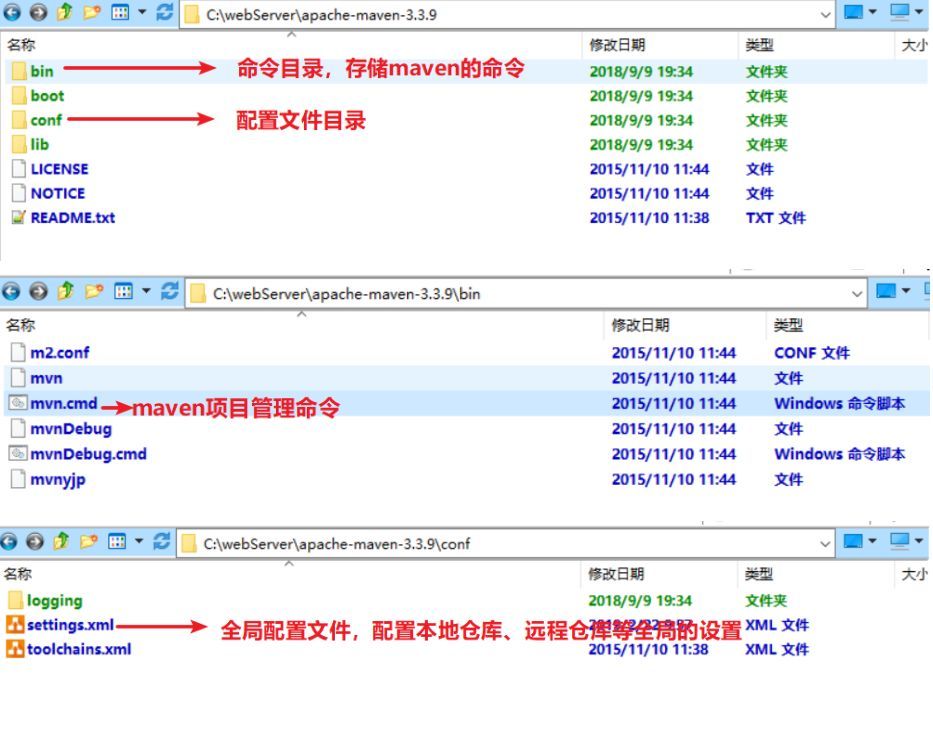Select the boot folder

point(38,96)
